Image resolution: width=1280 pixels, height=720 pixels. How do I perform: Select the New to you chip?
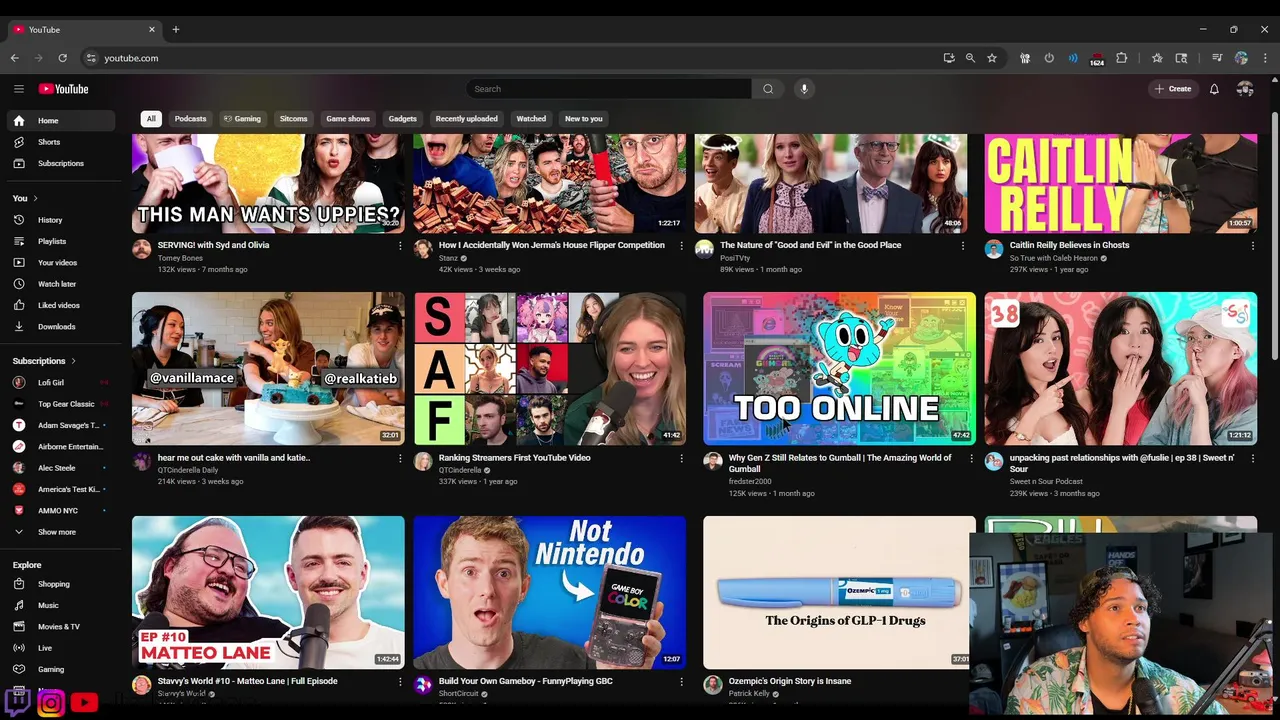coord(583,119)
